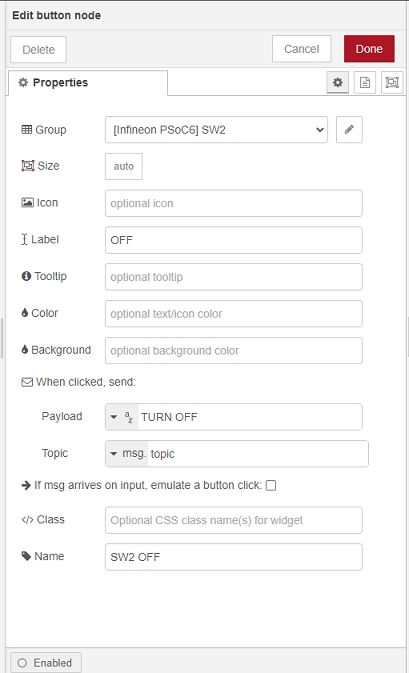Screen dimensions: 409x673
Task: Click the pencil icon to edit the group
Action: coord(349,130)
